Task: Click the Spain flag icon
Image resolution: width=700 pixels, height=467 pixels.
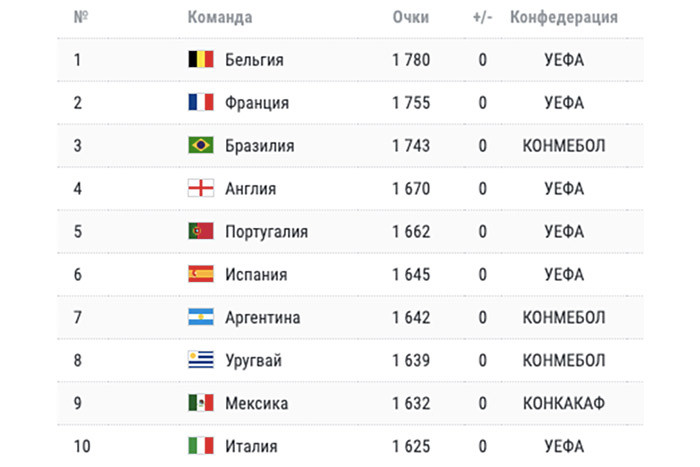Action: (x=200, y=274)
